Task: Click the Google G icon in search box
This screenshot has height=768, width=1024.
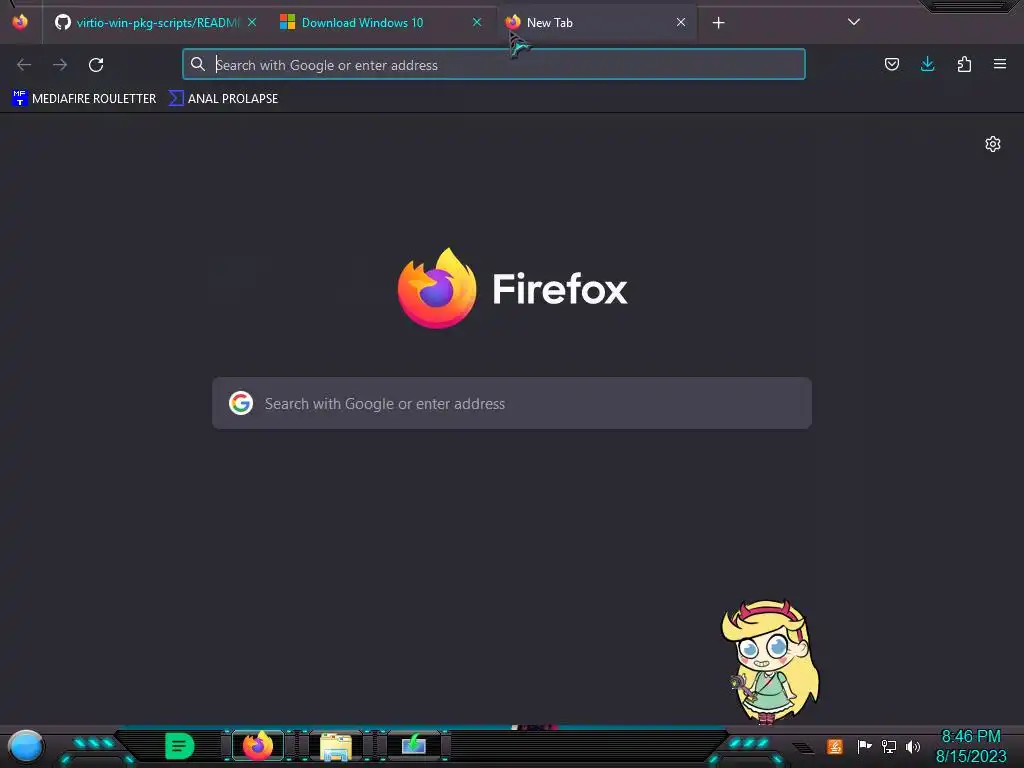Action: click(241, 403)
